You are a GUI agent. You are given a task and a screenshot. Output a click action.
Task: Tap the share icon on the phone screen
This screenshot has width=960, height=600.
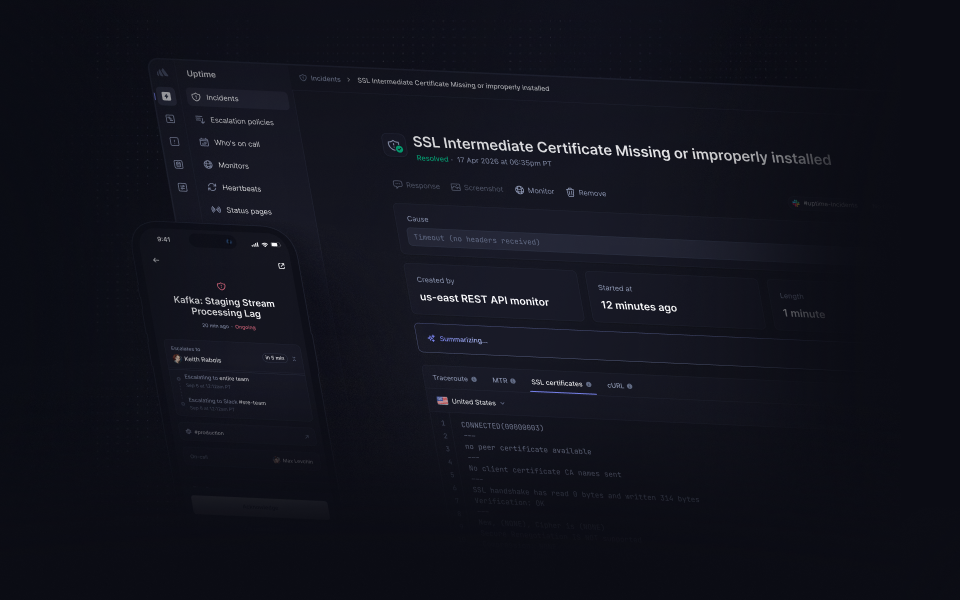click(x=282, y=266)
